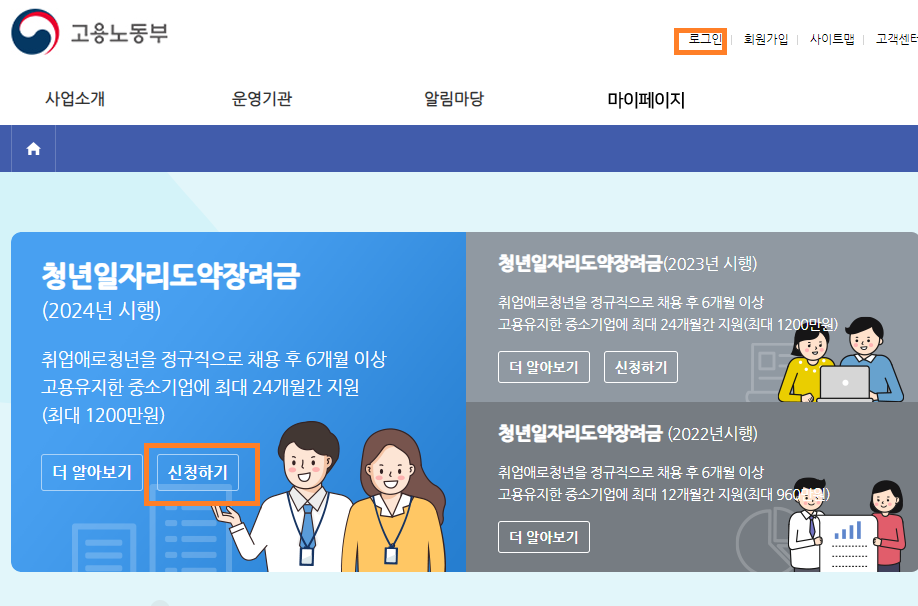
Task: Click the (최대 1200만원) text in 2024 banner
Action: pos(104,415)
